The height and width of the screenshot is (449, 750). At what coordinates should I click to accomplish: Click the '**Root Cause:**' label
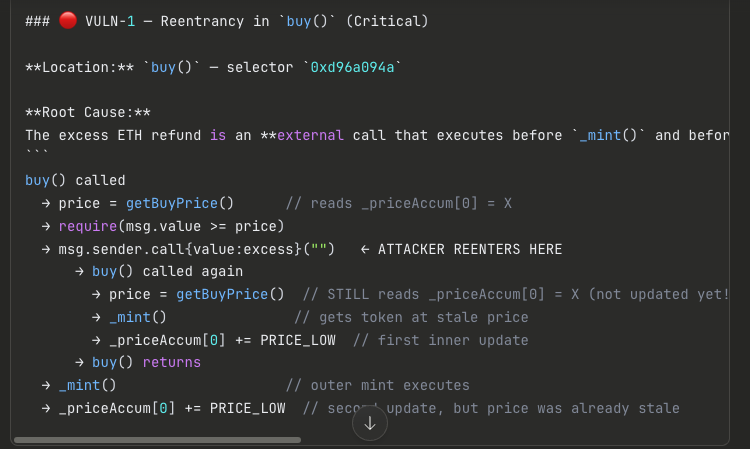point(88,112)
